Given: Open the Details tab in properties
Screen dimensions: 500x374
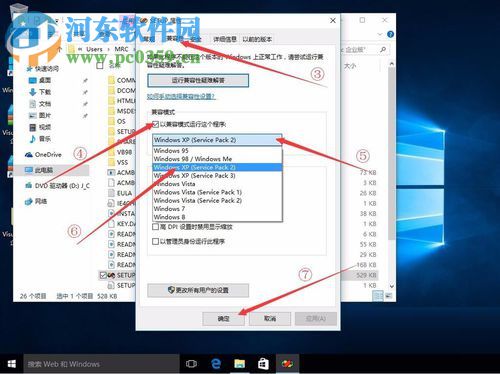Looking at the screenshot, I should (x=225, y=39).
